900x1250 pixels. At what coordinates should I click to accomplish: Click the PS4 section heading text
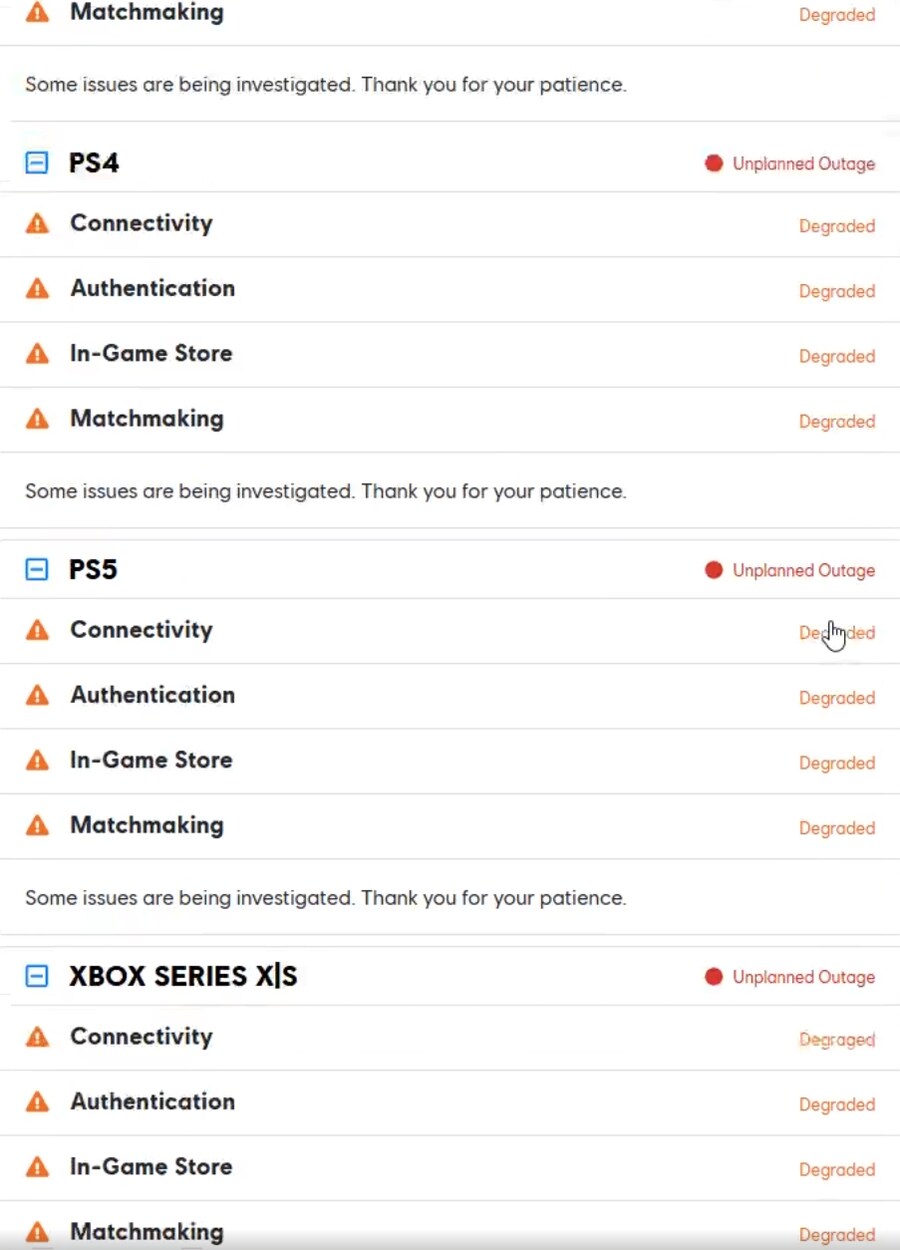tap(94, 163)
